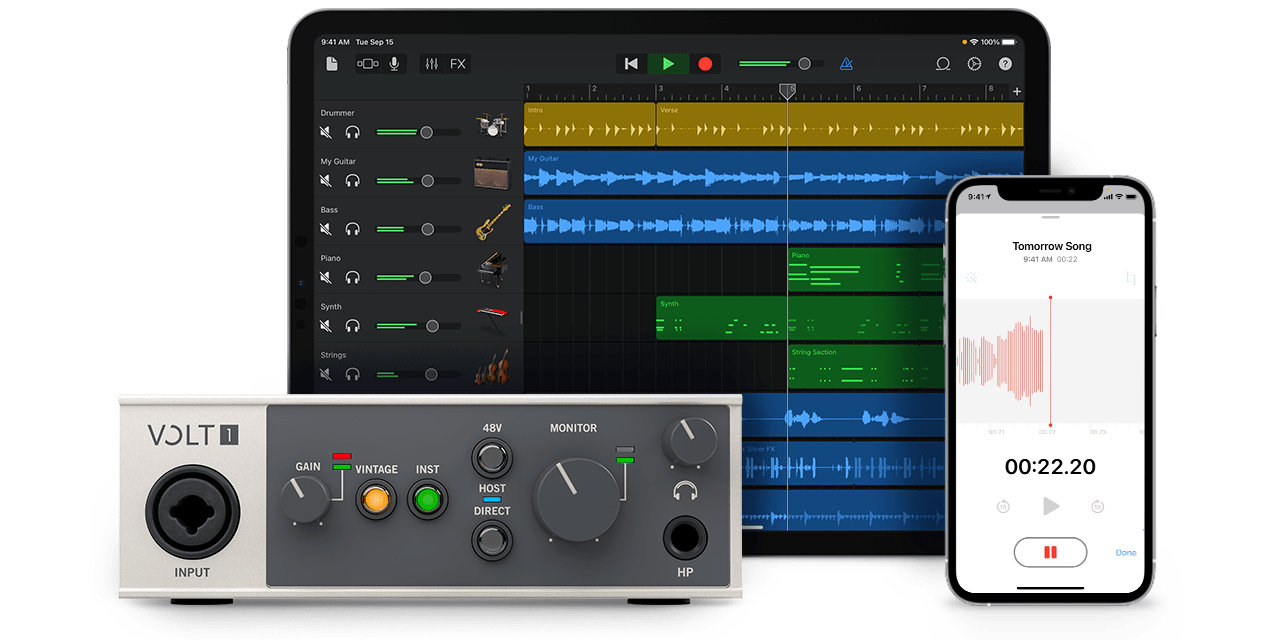This screenshot has height=640, width=1280.
Task: Tap the trim crop icon on iPhone
Action: pos(1131,279)
